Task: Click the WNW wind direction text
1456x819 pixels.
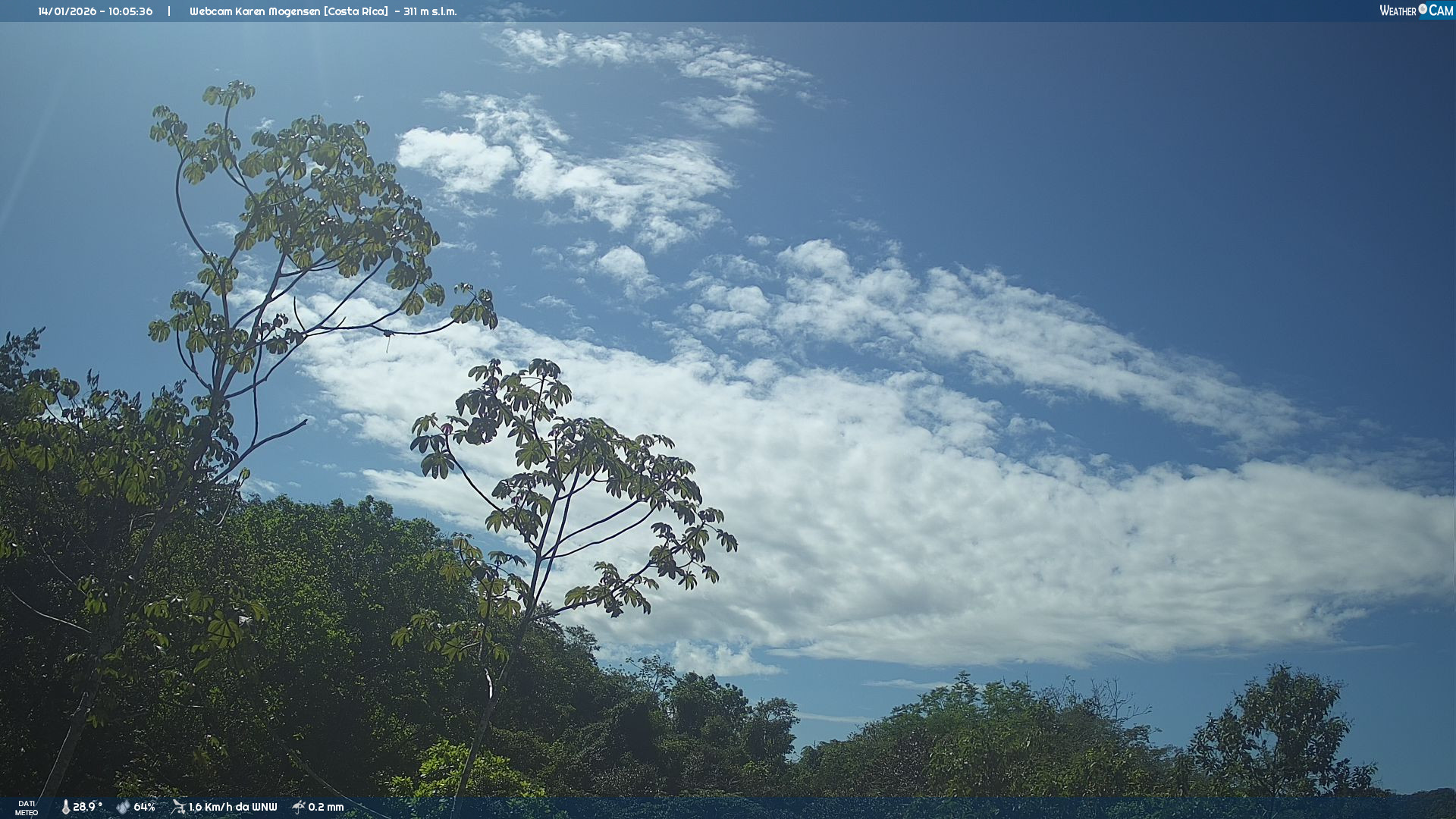Action: click(x=265, y=807)
